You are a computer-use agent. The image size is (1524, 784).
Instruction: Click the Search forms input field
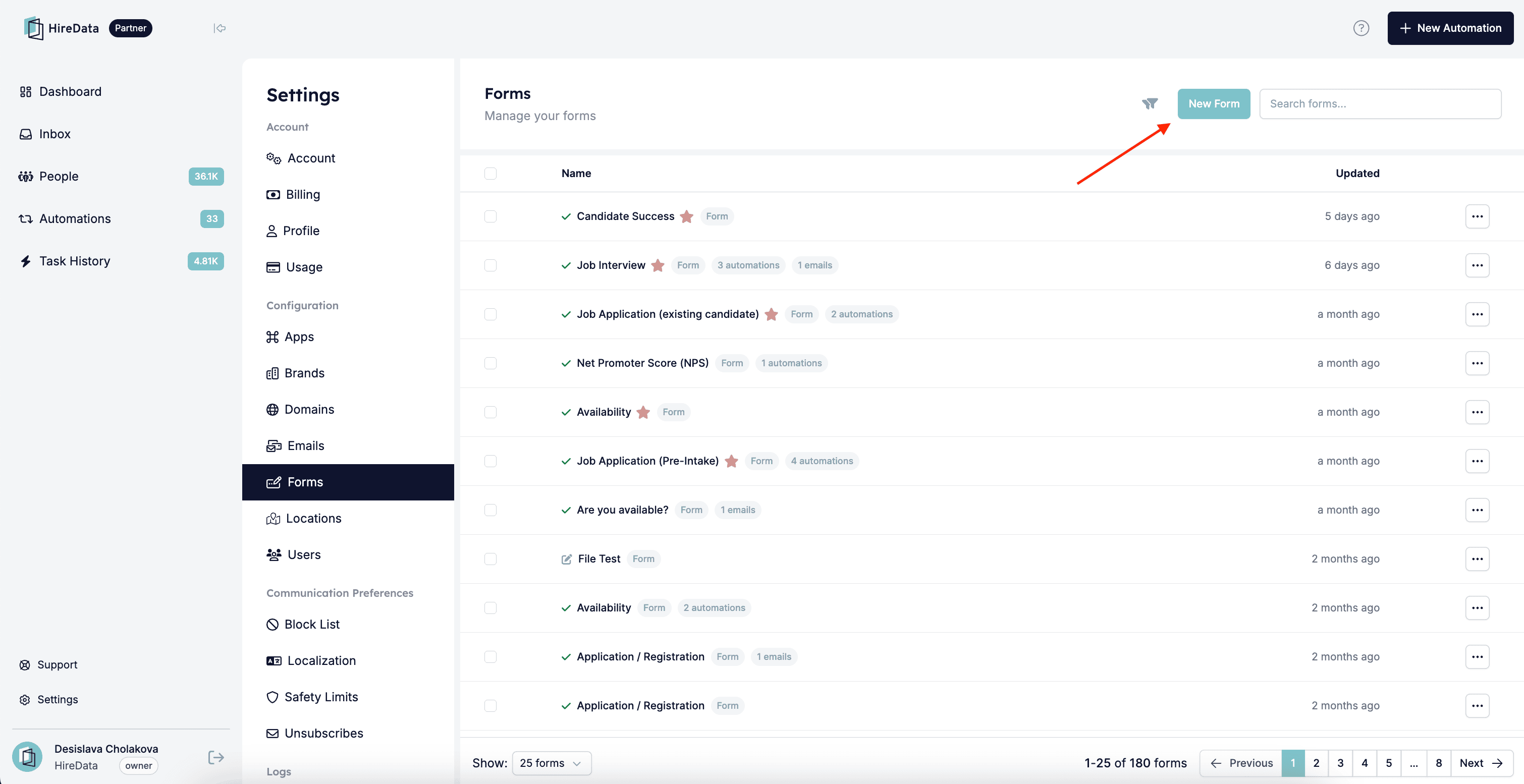tap(1380, 103)
